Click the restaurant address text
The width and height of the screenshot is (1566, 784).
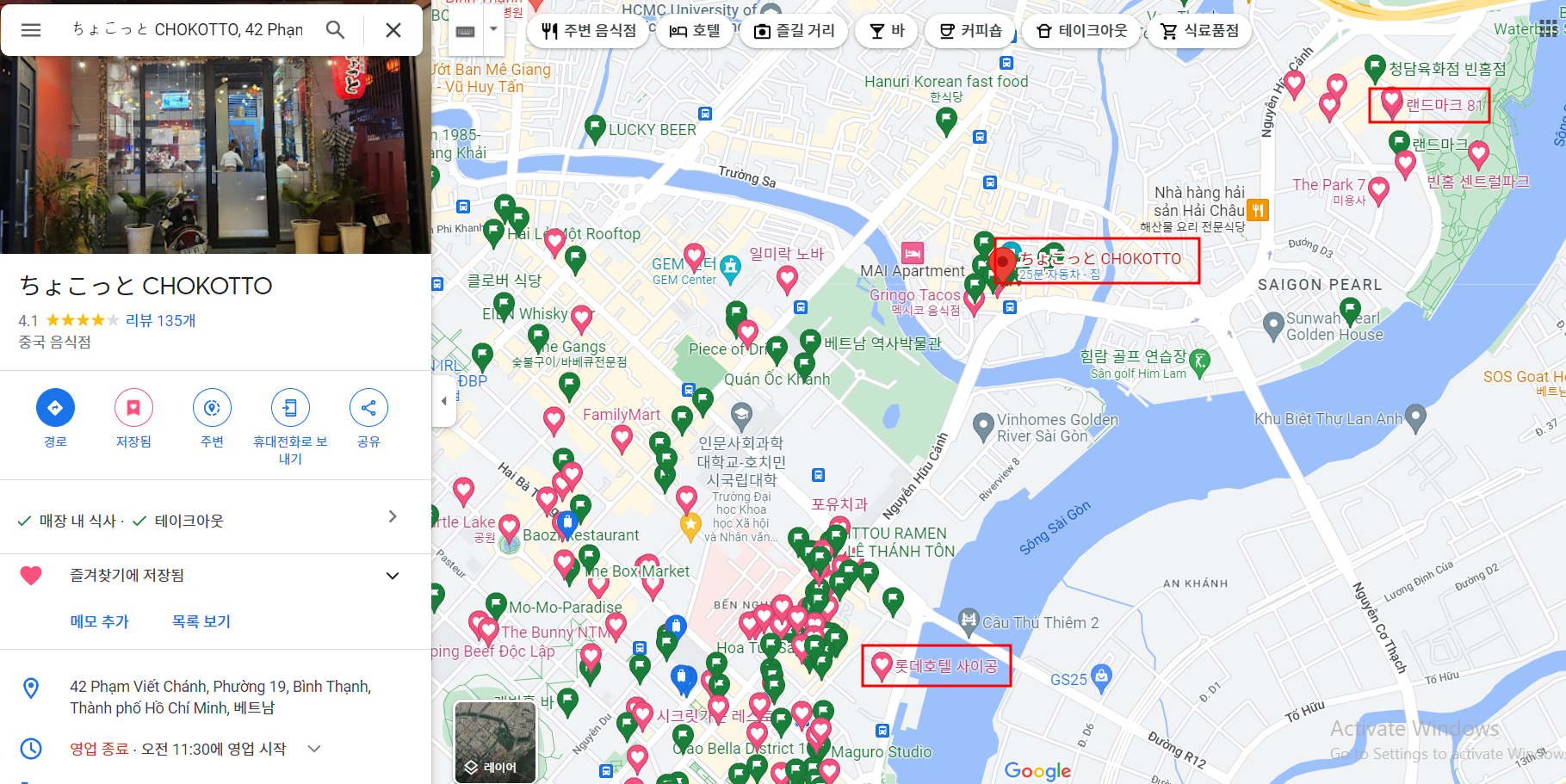(x=220, y=697)
